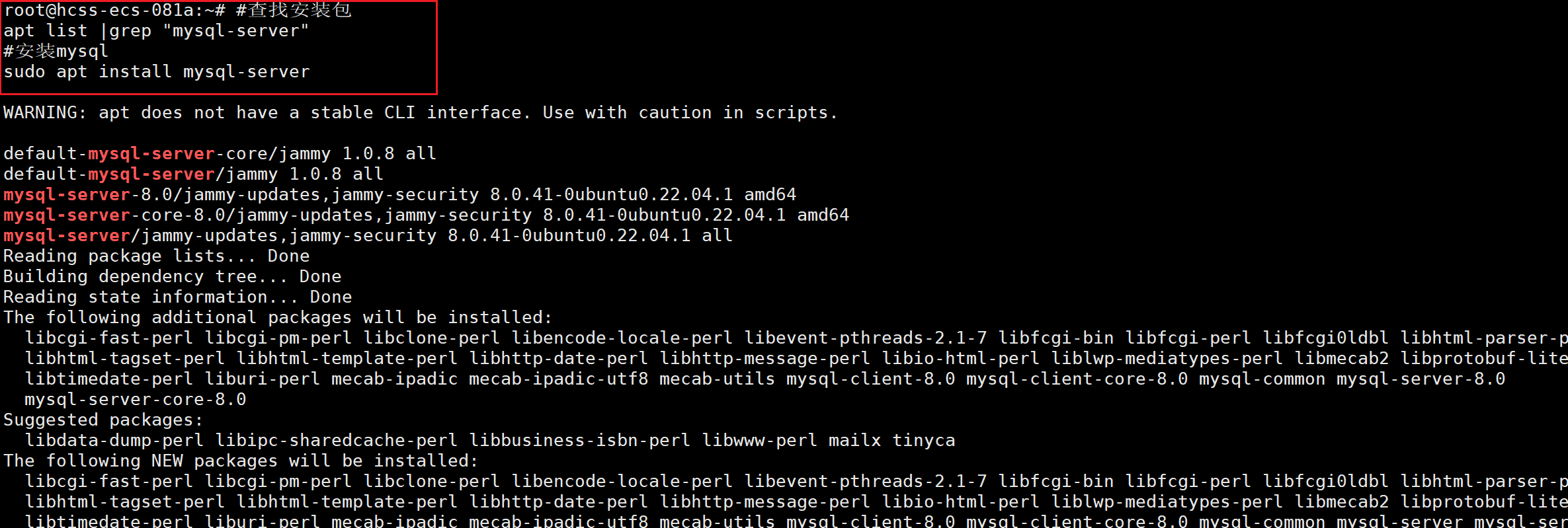Click 'Building dependency tree... Done' line
The image size is (1568, 528).
(x=172, y=277)
